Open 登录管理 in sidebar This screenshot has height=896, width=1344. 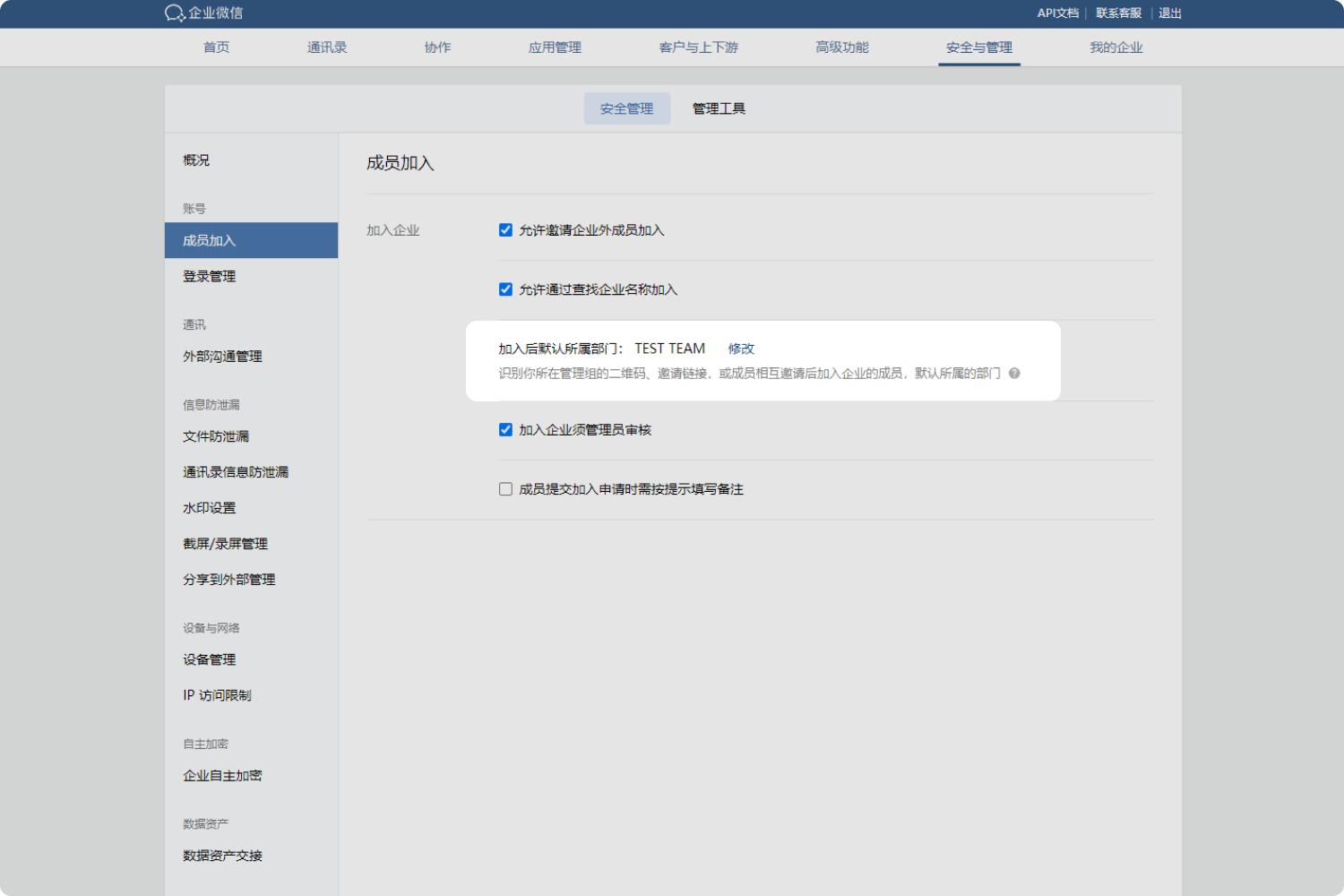coord(210,276)
